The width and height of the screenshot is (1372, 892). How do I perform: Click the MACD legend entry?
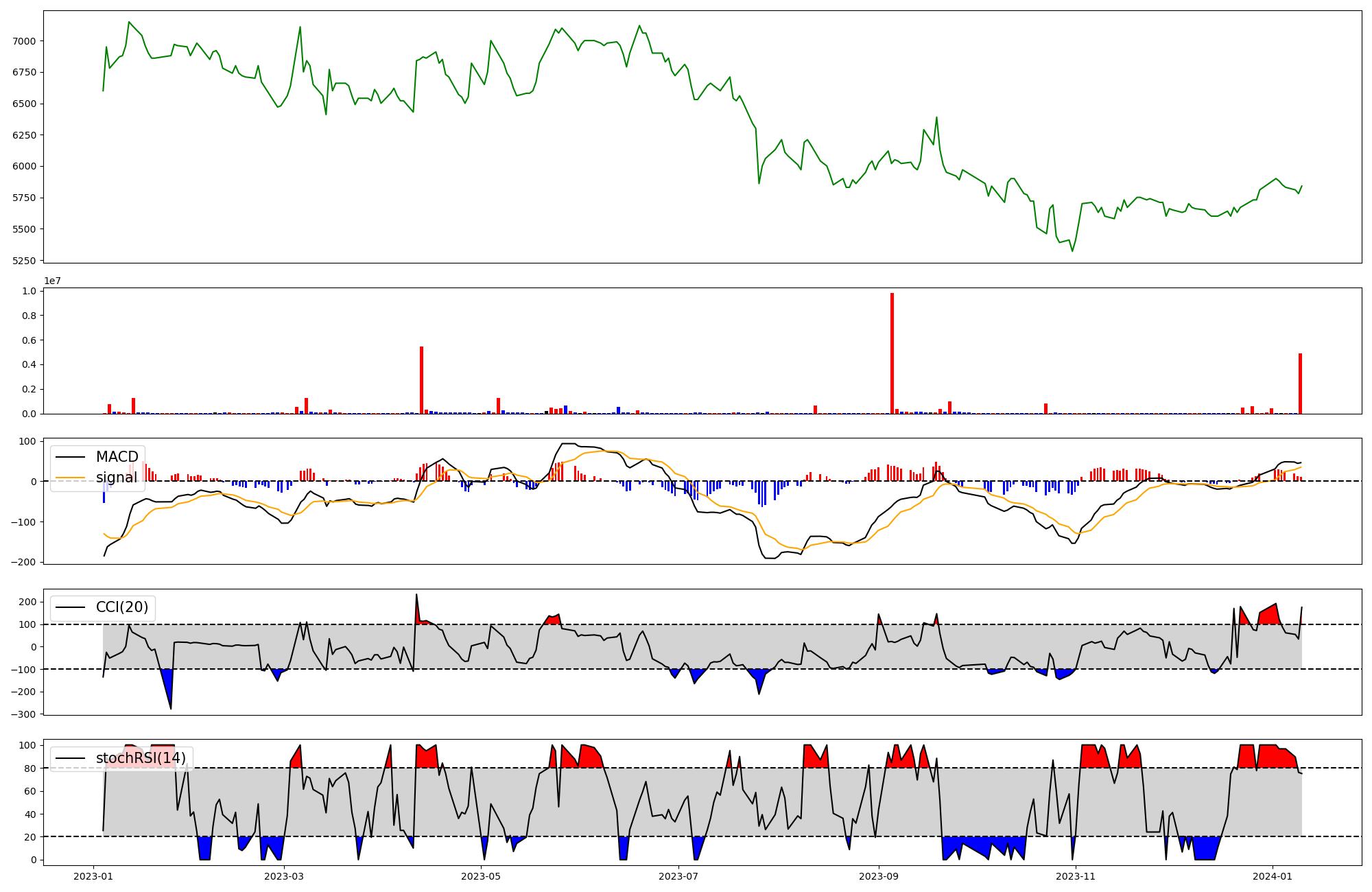(117, 457)
